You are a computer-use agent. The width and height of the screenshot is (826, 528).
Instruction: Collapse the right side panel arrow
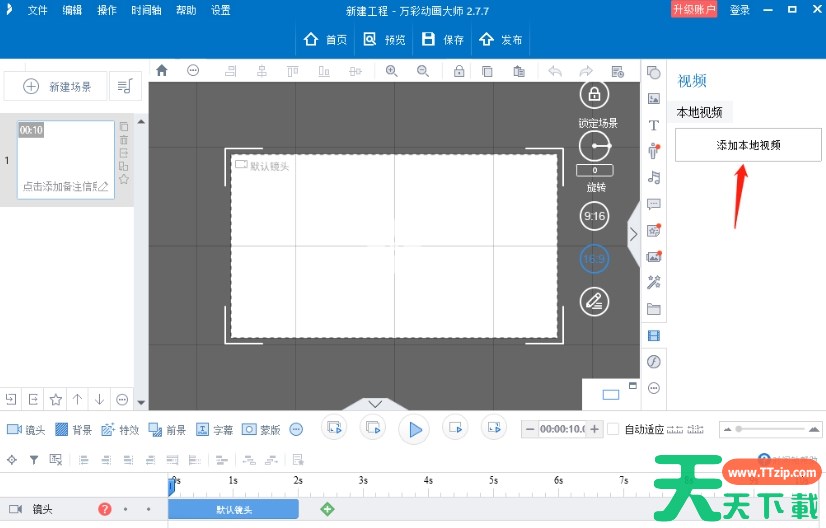click(x=633, y=233)
